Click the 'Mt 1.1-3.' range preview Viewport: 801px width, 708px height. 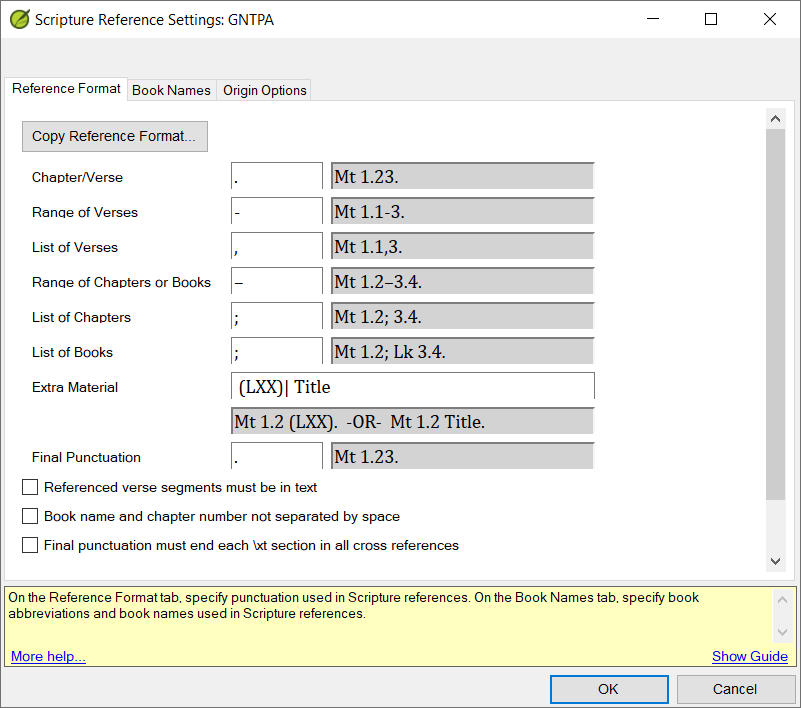(x=463, y=211)
